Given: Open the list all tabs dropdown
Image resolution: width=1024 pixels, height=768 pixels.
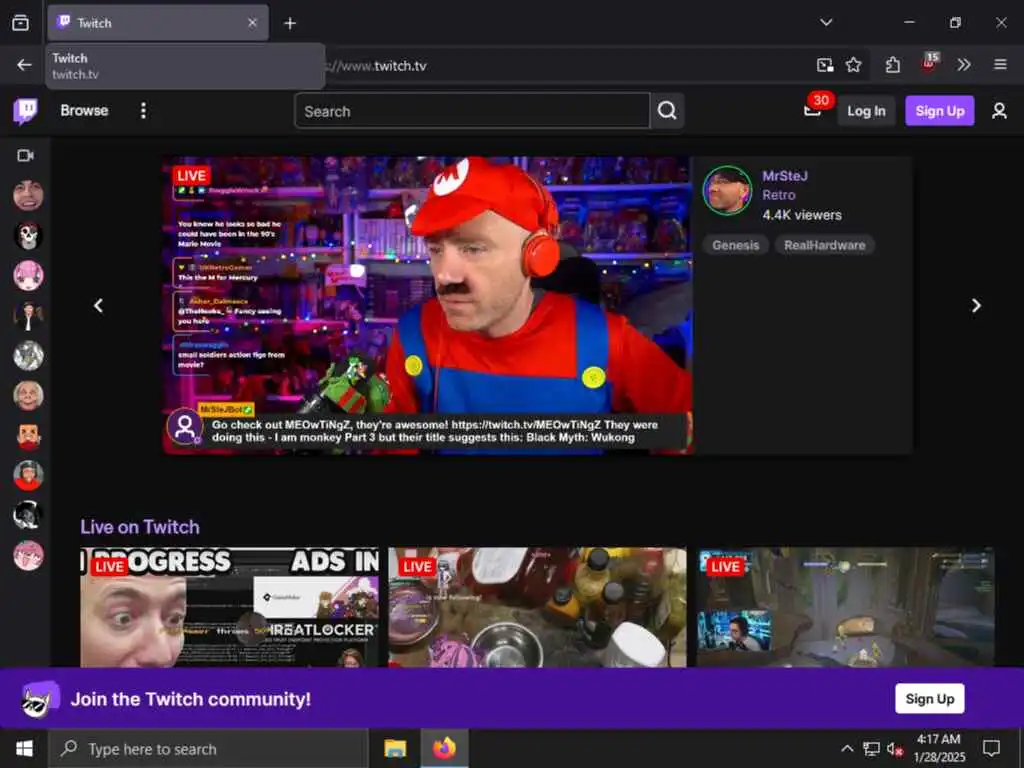Looking at the screenshot, I should click(x=826, y=23).
